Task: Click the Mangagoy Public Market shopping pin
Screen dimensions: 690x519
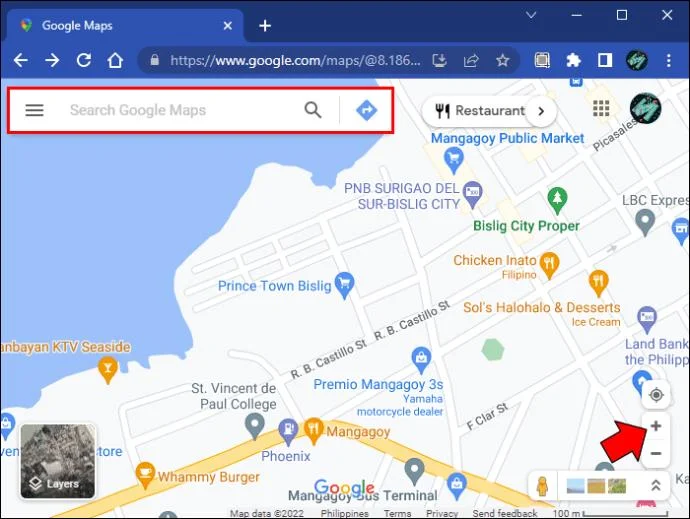Action: (454, 160)
